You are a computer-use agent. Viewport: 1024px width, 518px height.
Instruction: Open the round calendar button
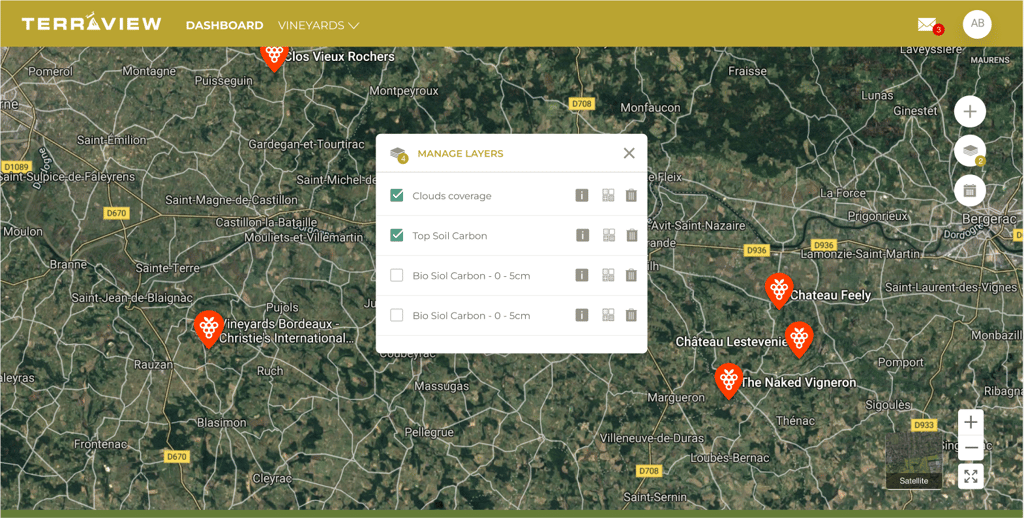[x=970, y=191]
